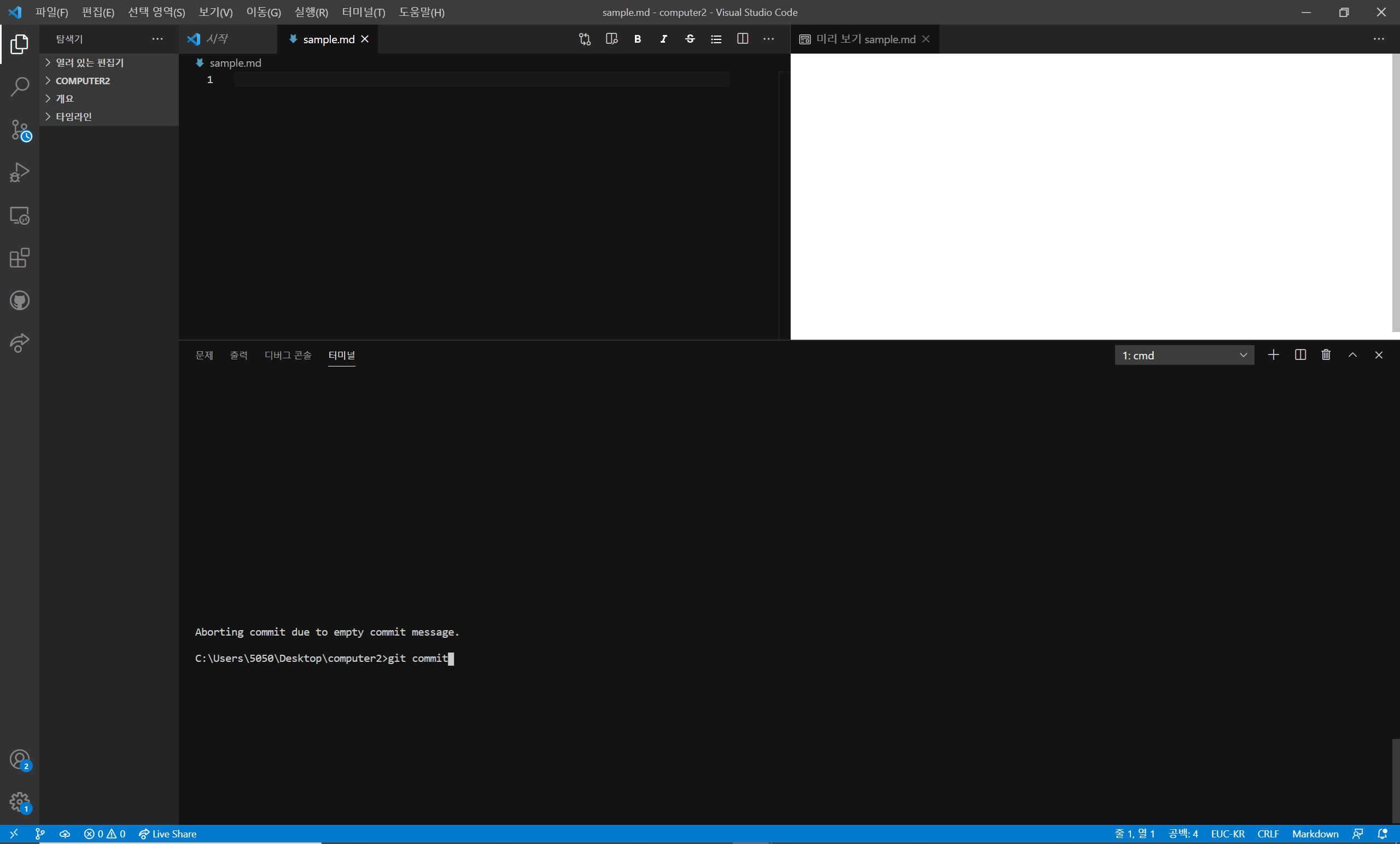This screenshot has height=844, width=1400.
Task: Split the terminal panel
Action: tap(1300, 355)
